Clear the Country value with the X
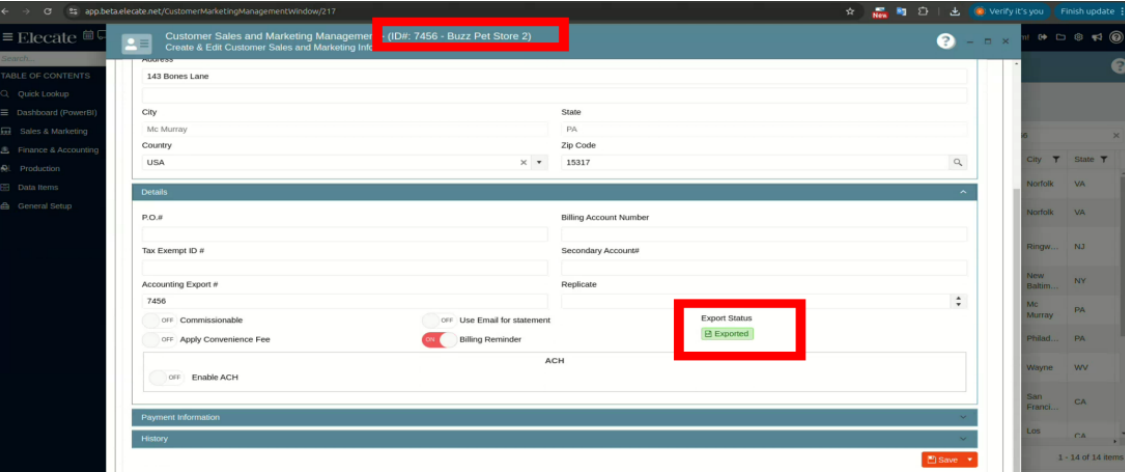The height and width of the screenshot is (473, 1125). pos(524,163)
